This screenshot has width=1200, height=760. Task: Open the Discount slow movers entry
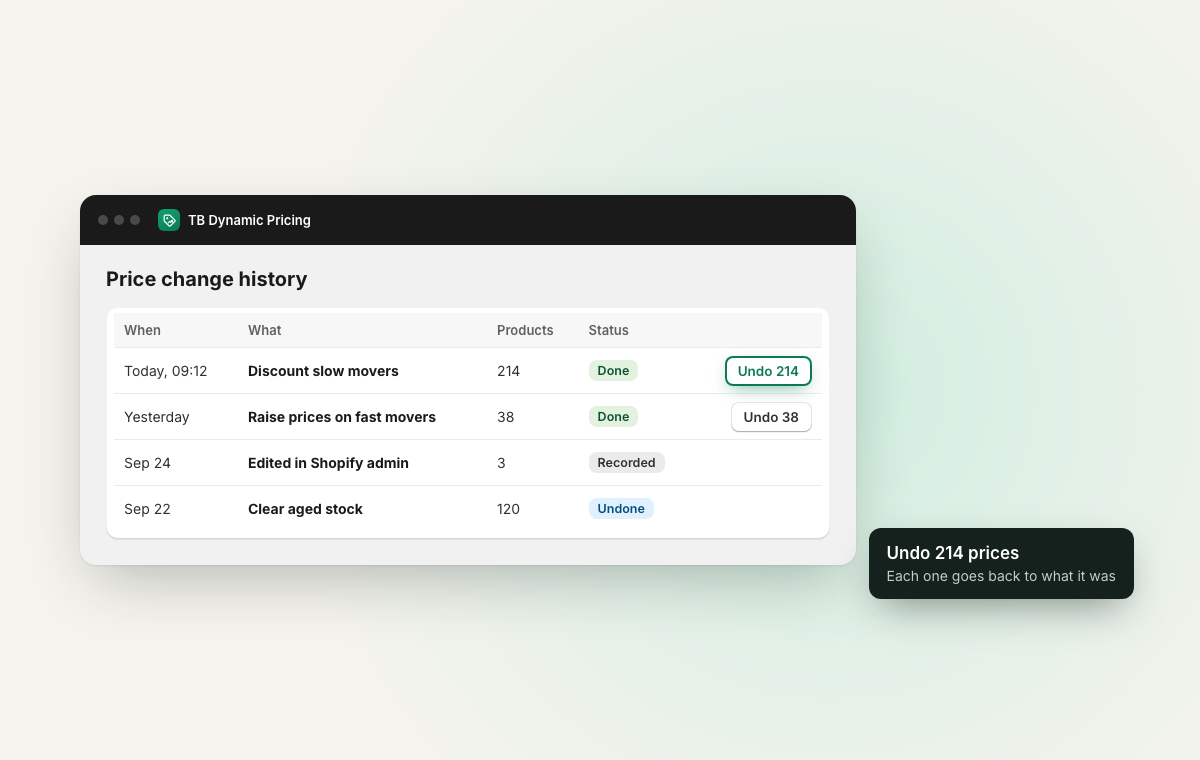point(323,371)
